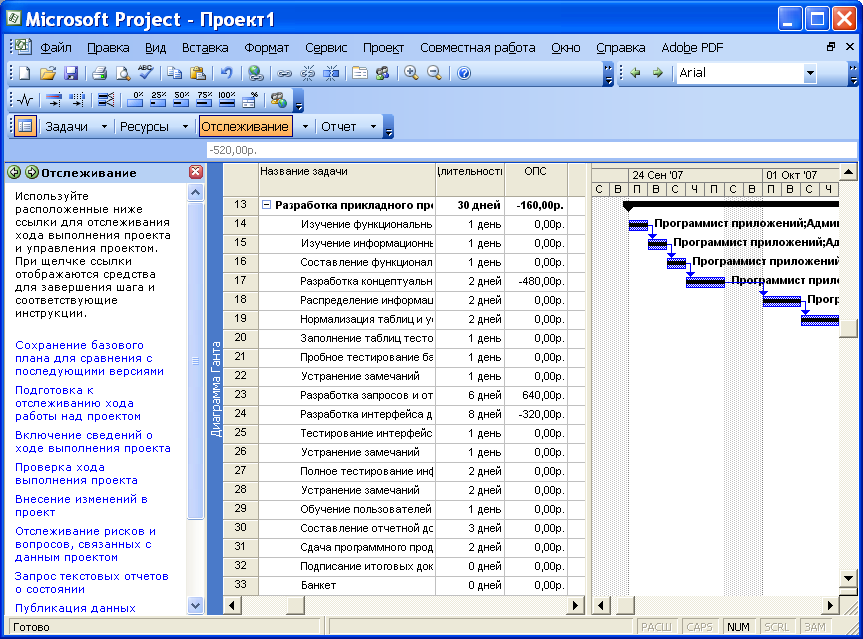This screenshot has width=863, height=639.
Task: Click link Сохранение базового плана
Action: coord(89,358)
